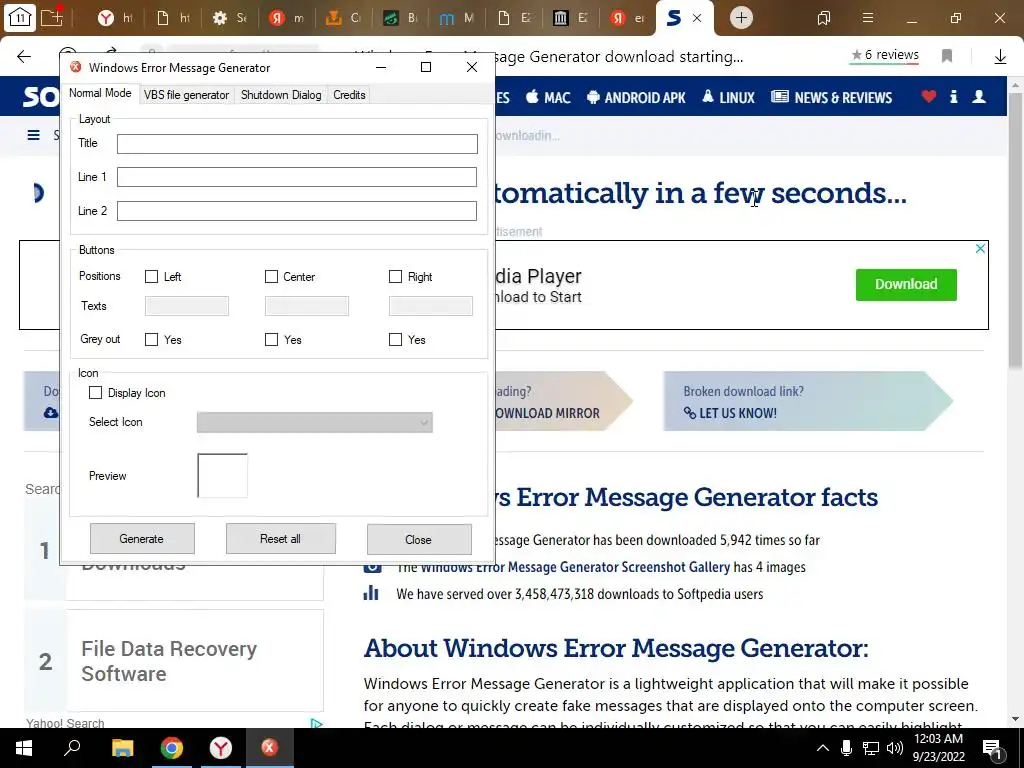Click the green Download ad button
1024x768 pixels.
click(906, 285)
